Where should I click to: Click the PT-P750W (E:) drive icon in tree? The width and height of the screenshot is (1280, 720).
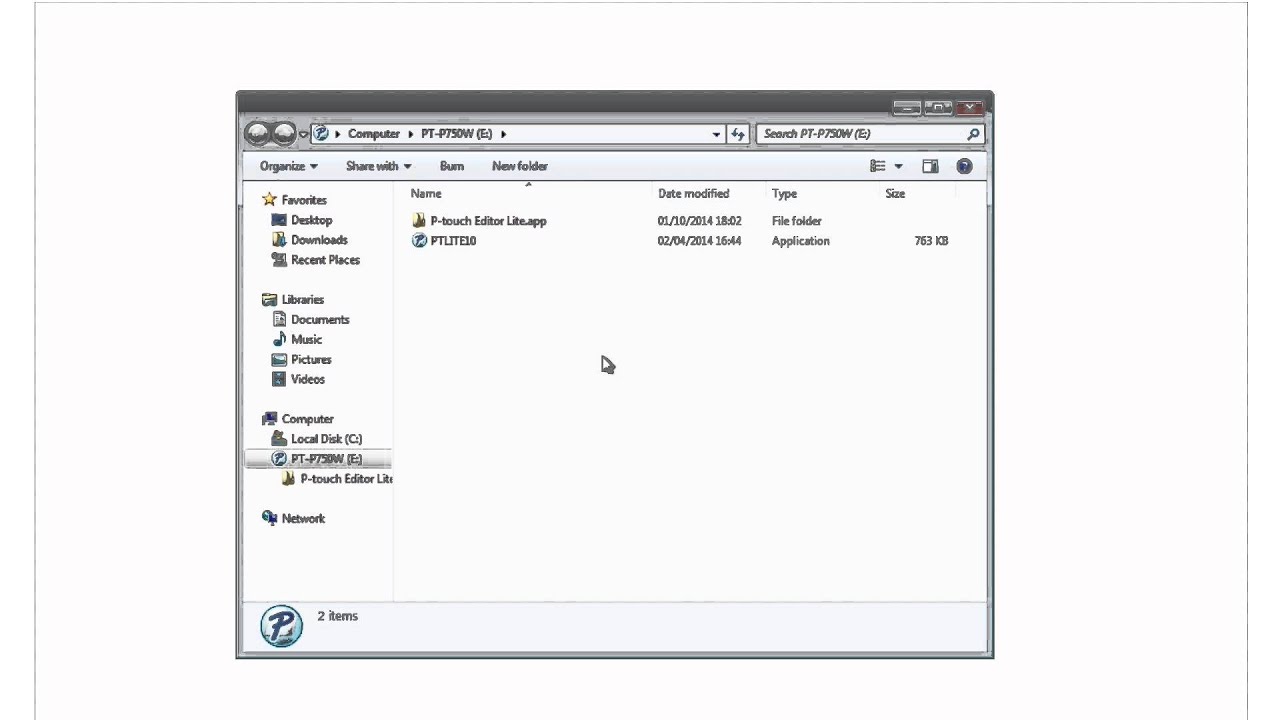pos(279,459)
